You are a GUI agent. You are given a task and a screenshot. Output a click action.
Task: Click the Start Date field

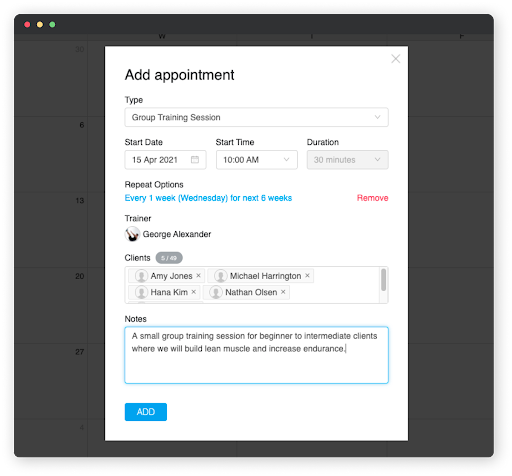click(x=165, y=160)
